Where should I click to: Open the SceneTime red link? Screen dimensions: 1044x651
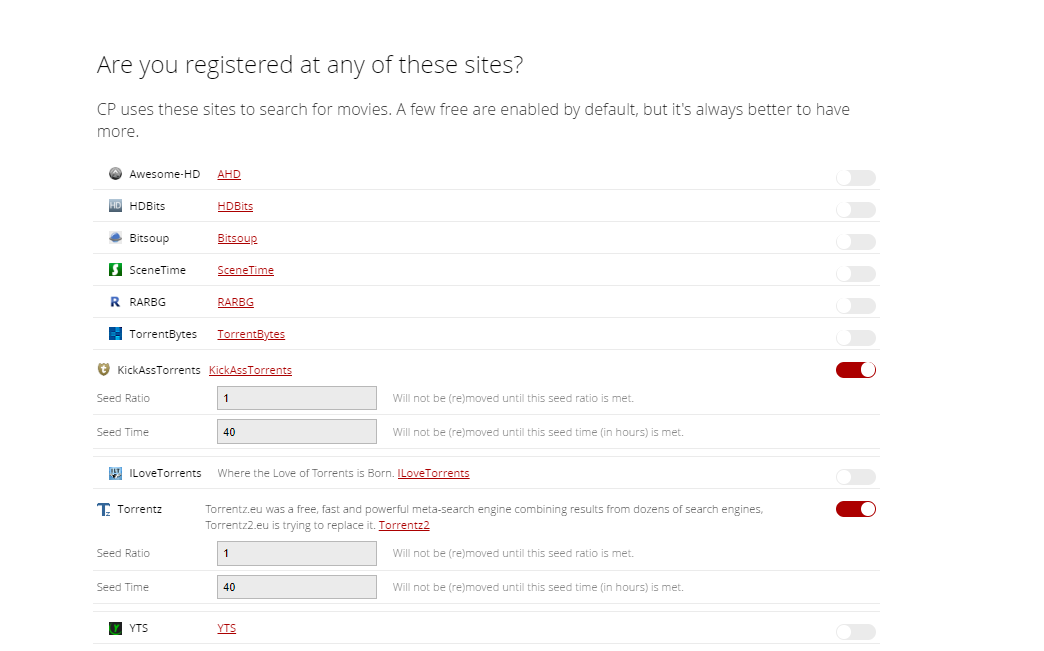pyautogui.click(x=245, y=270)
